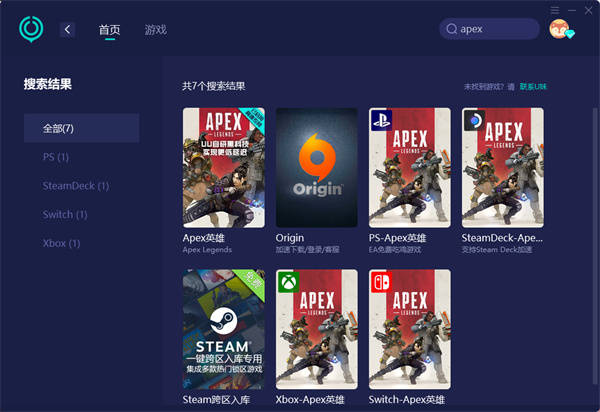This screenshot has height=412, width=600.
Task: Filter results by PS (1)
Action: [x=56, y=157]
